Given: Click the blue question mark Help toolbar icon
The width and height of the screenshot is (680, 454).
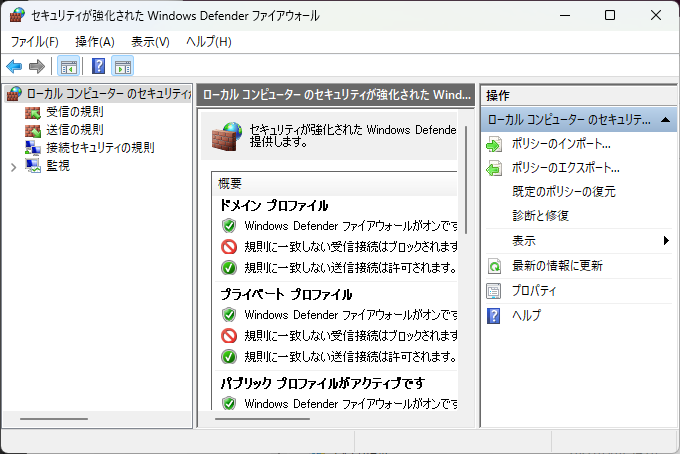Looking at the screenshot, I should [x=98, y=66].
